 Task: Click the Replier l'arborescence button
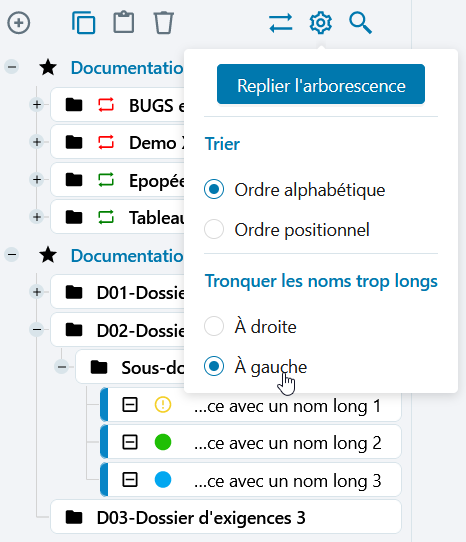click(321, 84)
